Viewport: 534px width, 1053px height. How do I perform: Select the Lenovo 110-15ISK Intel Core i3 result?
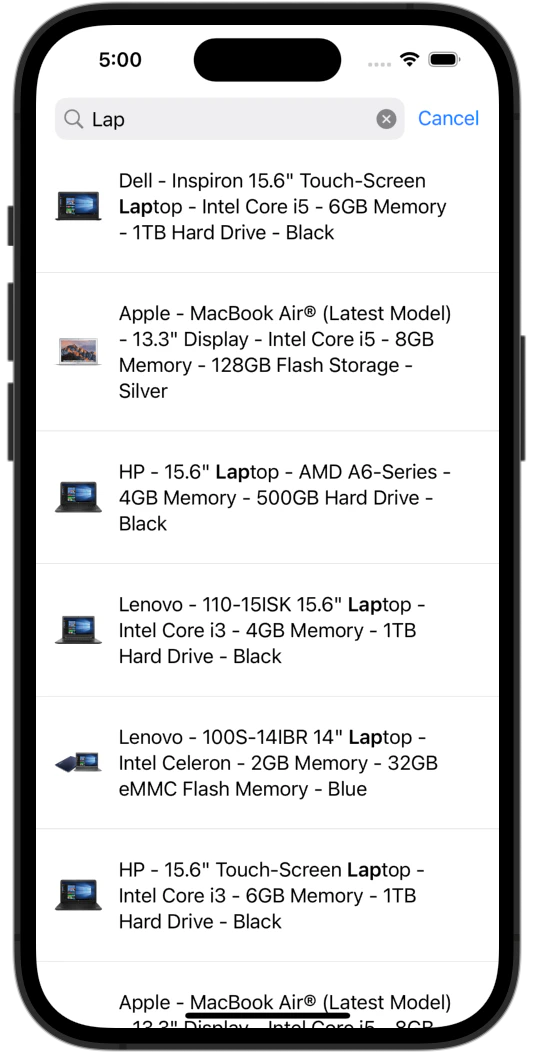[267, 630]
